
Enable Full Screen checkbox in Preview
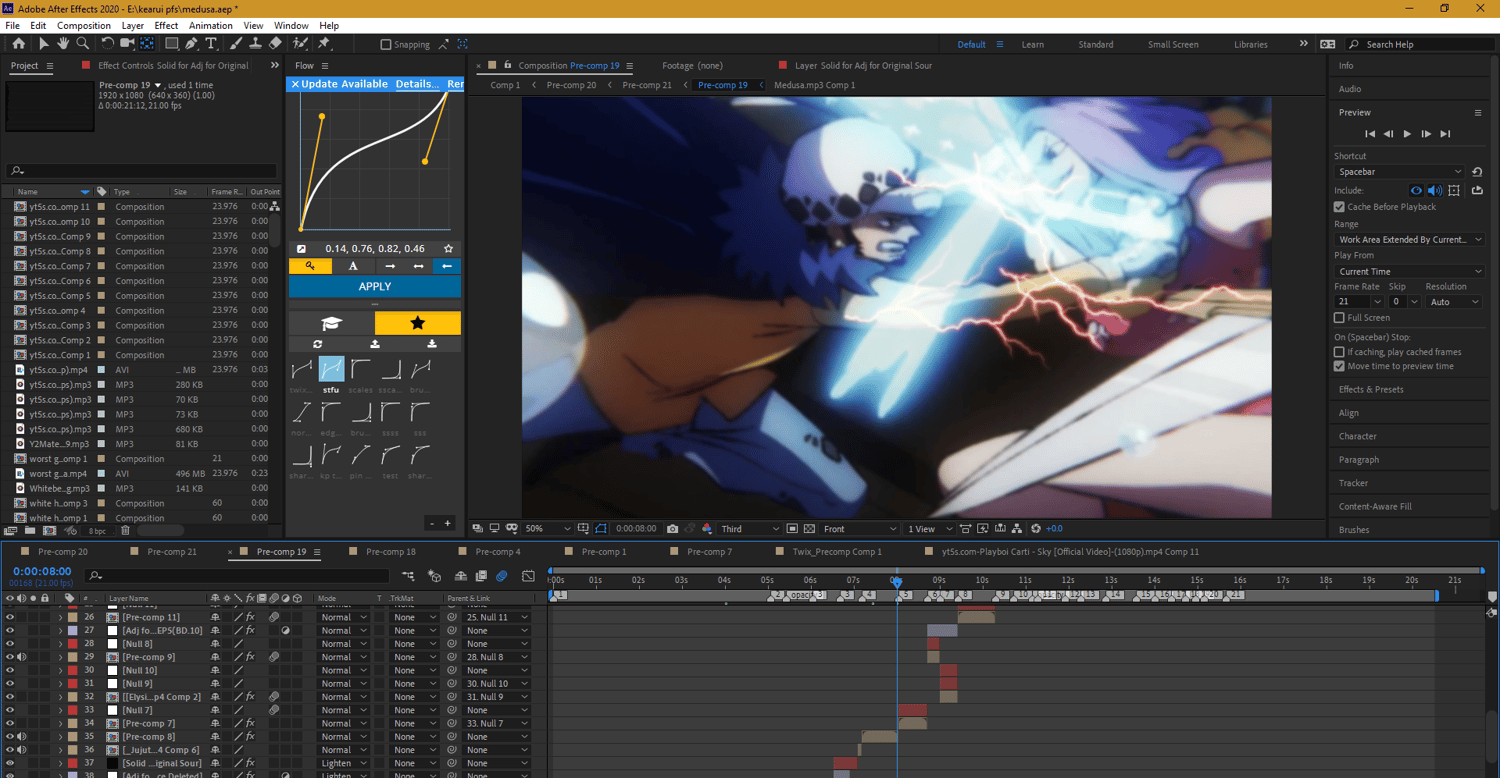point(1340,318)
